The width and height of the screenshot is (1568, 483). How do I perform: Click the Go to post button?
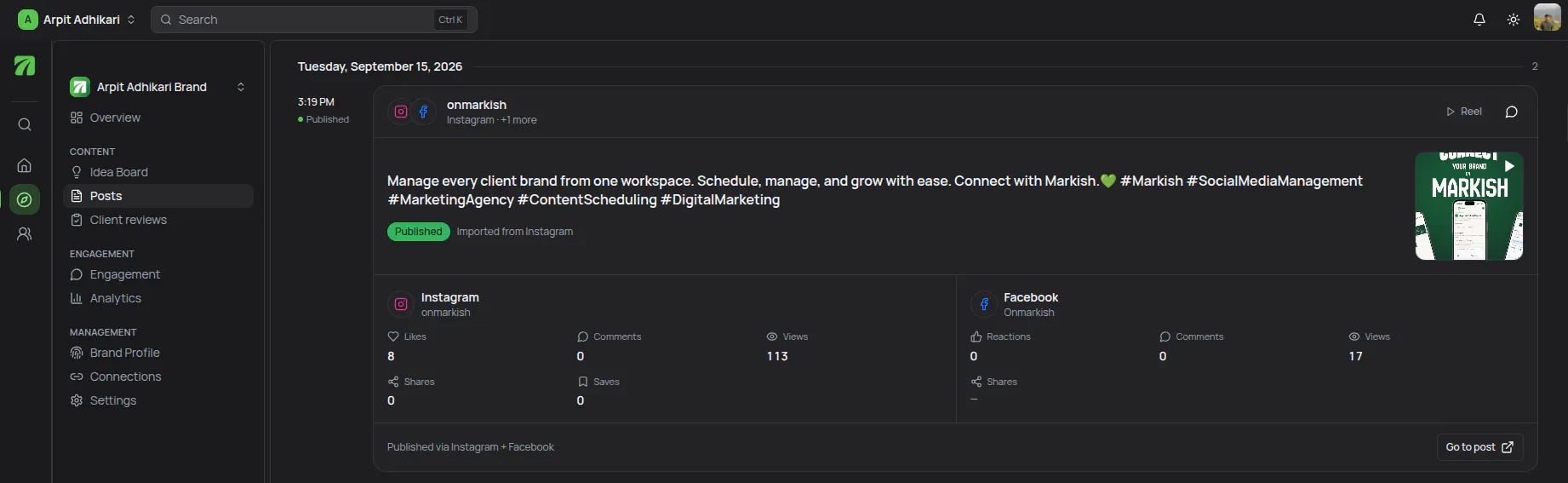[x=1479, y=447]
